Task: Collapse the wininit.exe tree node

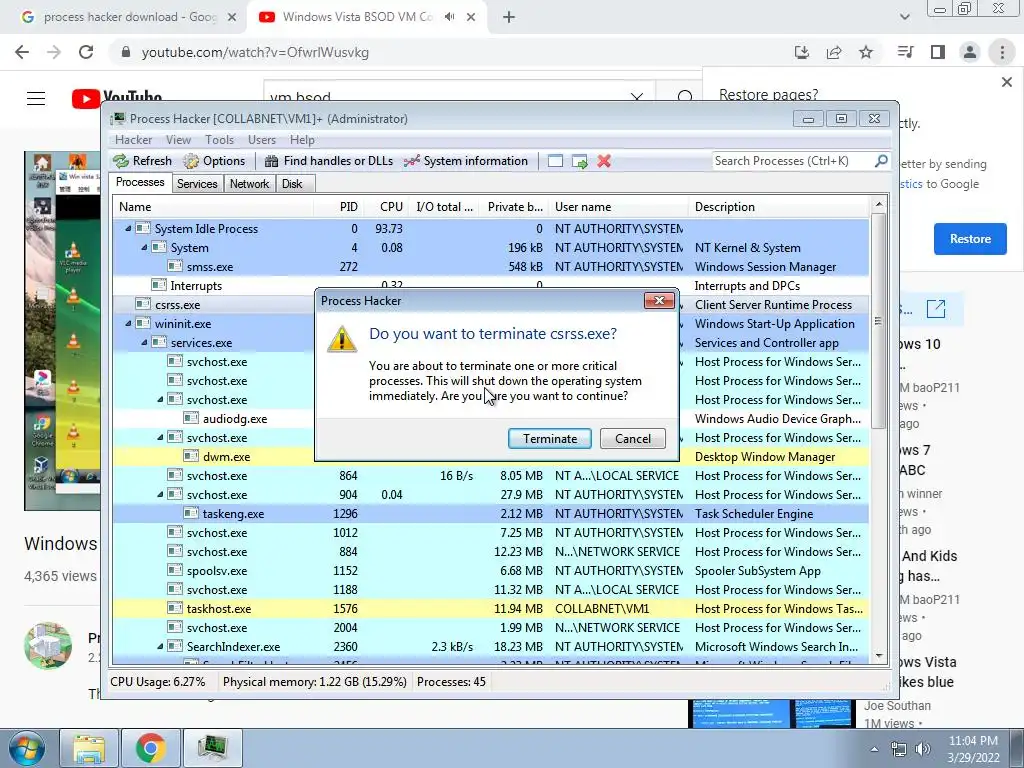Action: click(x=128, y=323)
